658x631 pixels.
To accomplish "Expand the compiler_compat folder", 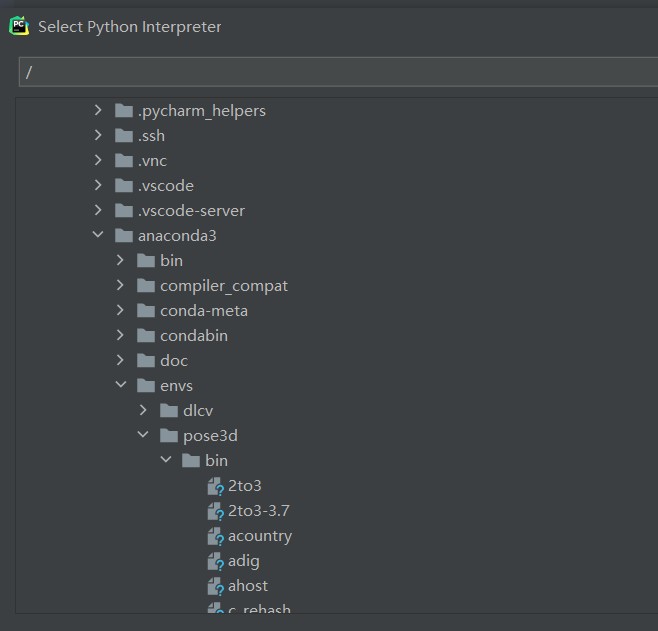I will 120,285.
